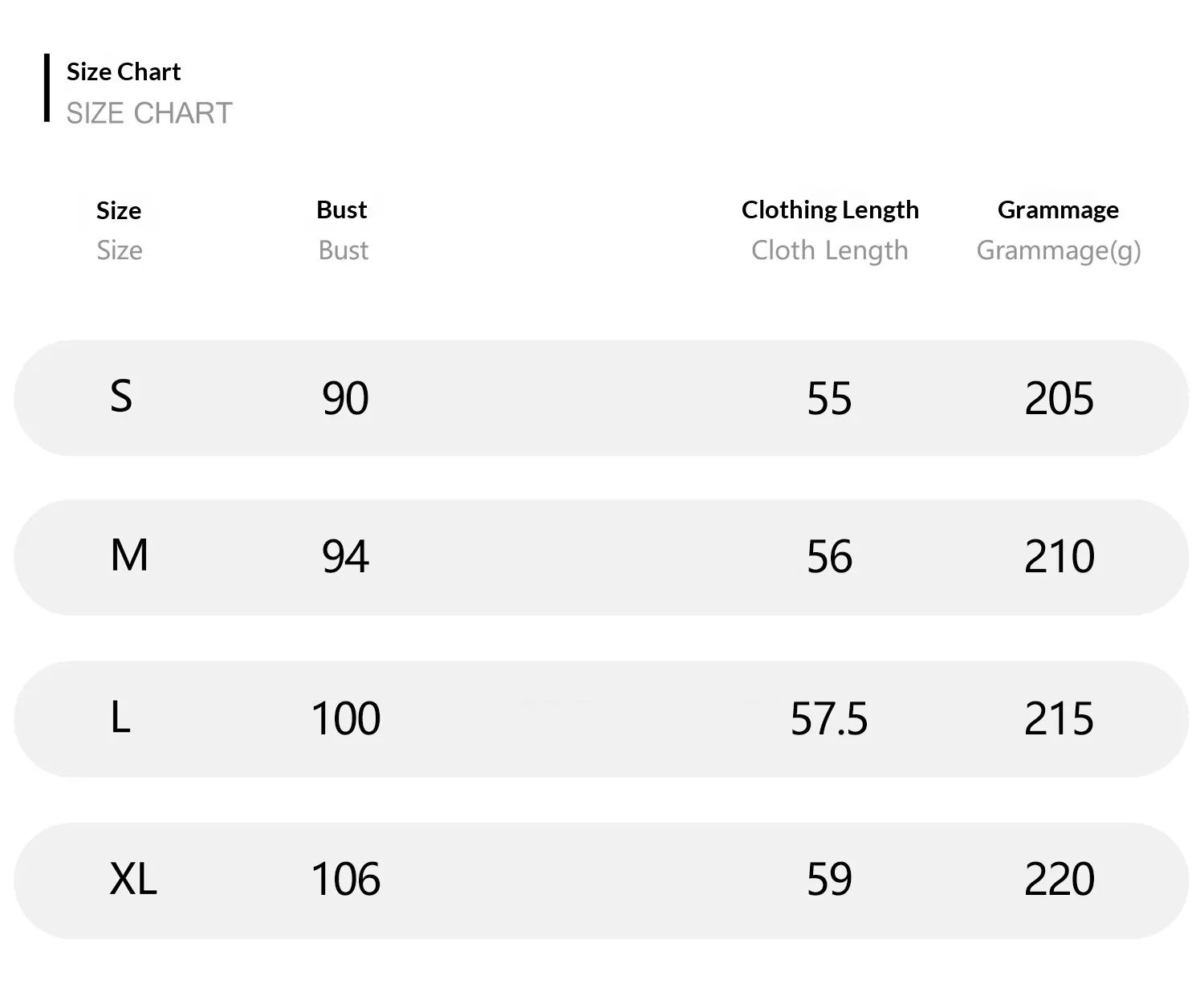Click bust value 90 in S row

[345, 398]
